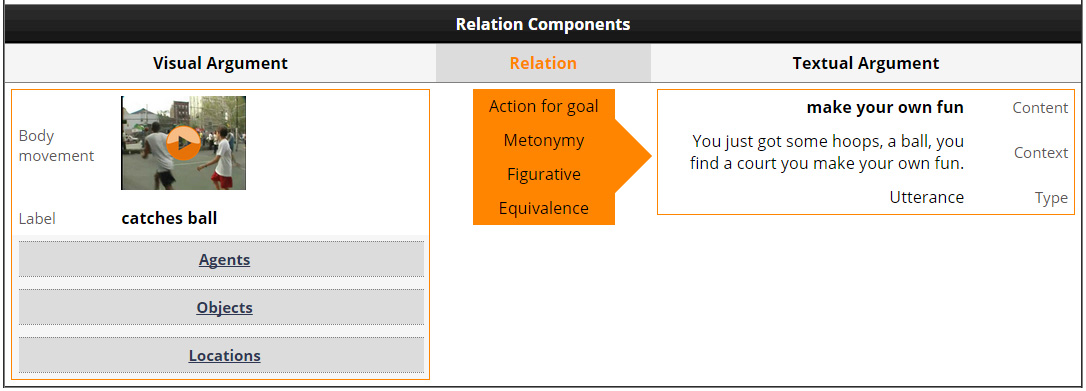Click the Content field label

click(x=1040, y=108)
